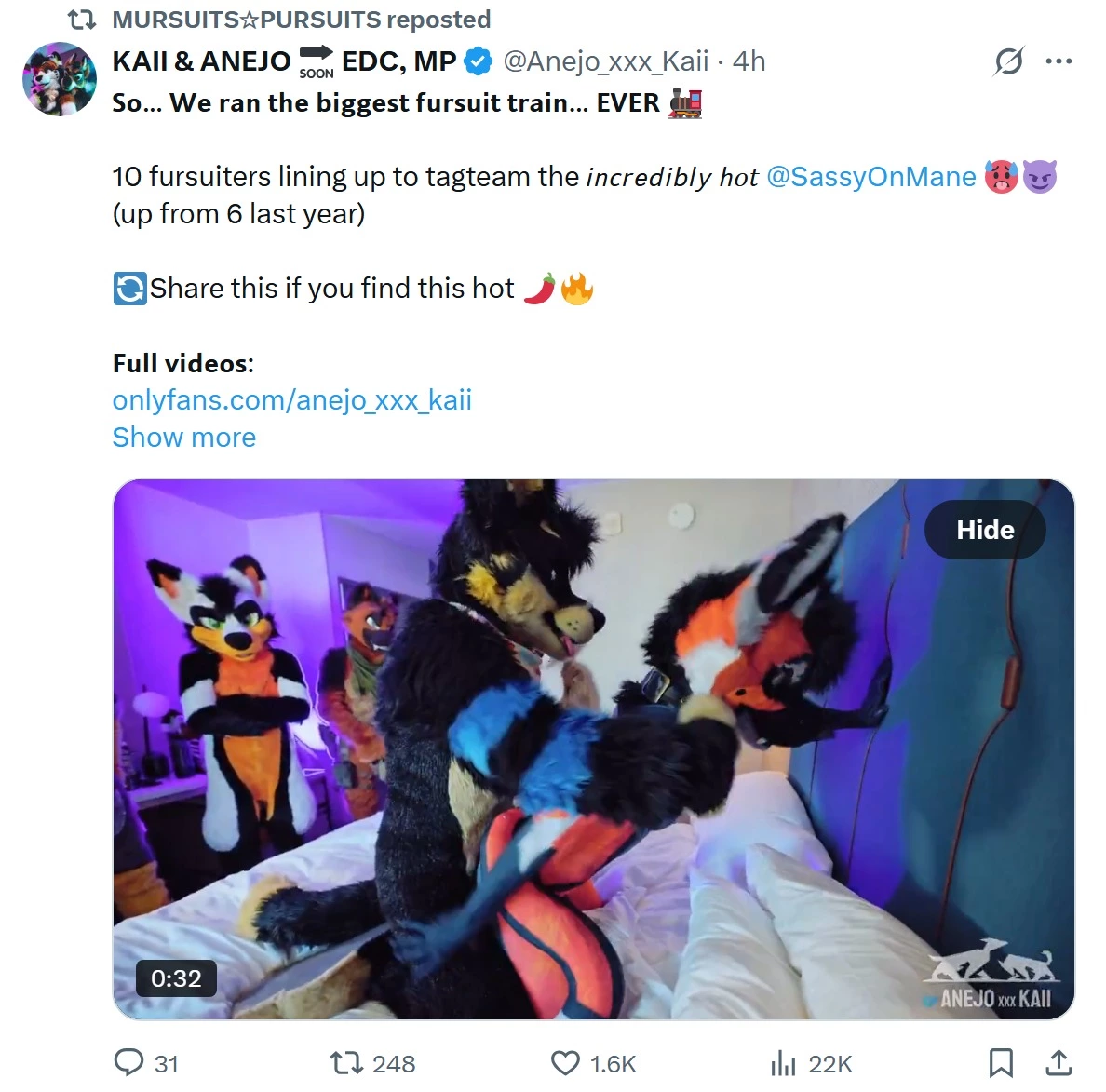Viewport: 1106px width, 1092px height.
Task: Open view analytics bar chart icon
Action: click(783, 1062)
